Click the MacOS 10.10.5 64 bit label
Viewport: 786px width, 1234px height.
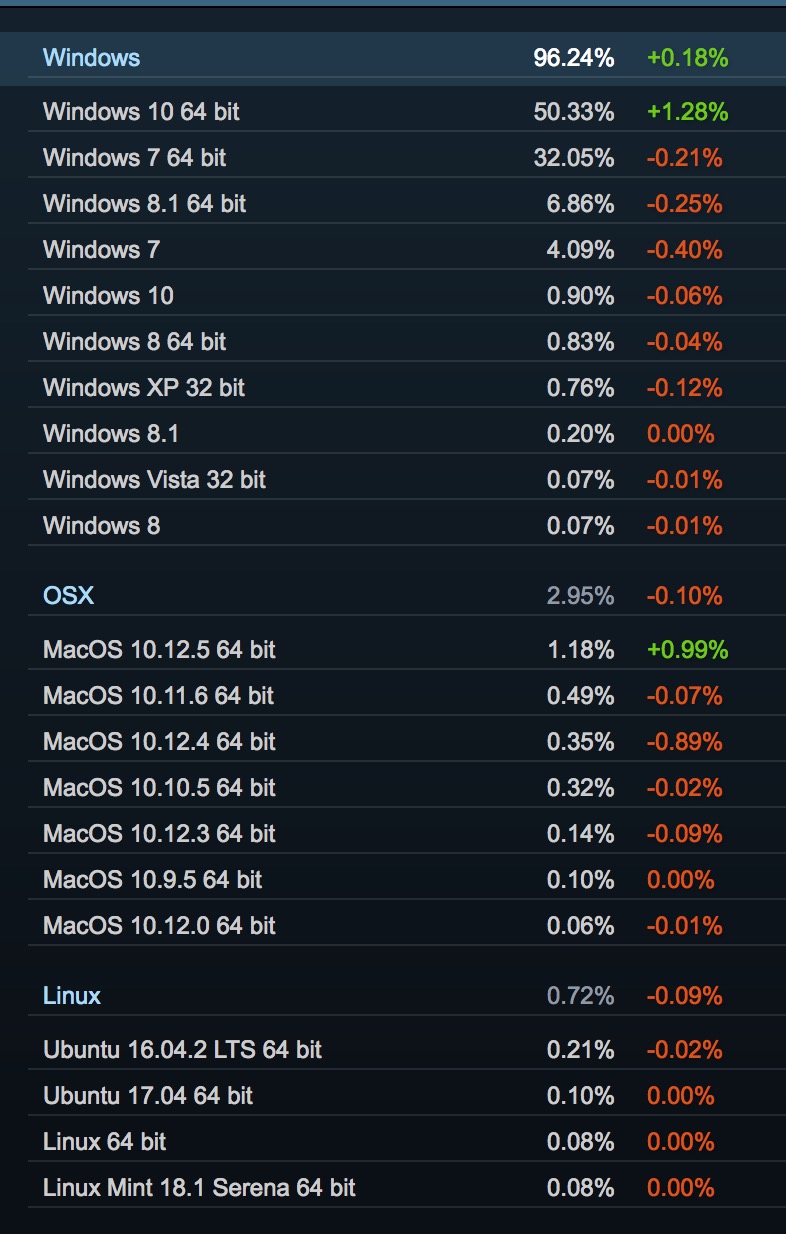click(x=159, y=788)
